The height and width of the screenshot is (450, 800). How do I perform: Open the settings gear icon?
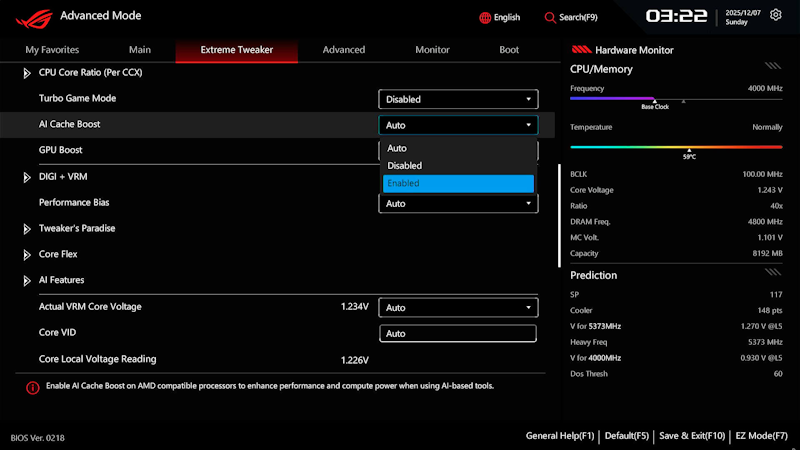[776, 15]
